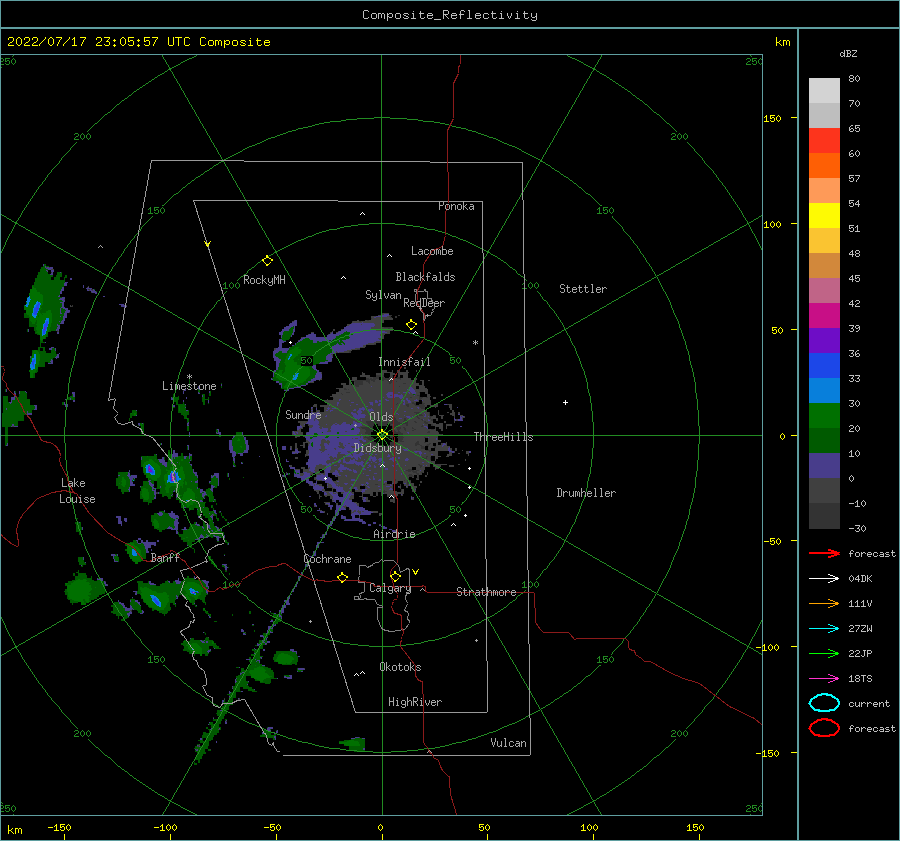Click the Composite_Reflectivity title
Viewport: 900px width, 841px height.
click(x=450, y=15)
